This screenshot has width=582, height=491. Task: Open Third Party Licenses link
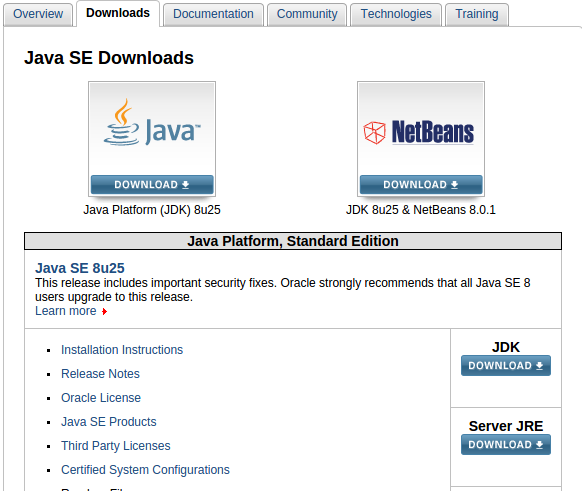coord(116,446)
